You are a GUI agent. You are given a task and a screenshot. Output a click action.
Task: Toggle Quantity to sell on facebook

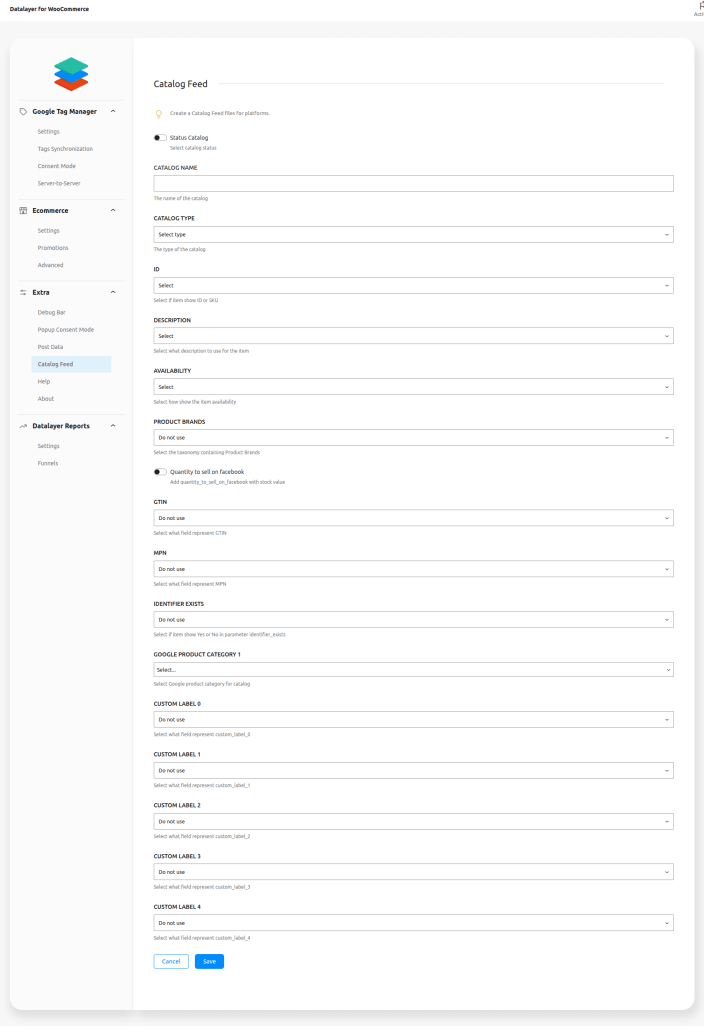[x=160, y=472]
